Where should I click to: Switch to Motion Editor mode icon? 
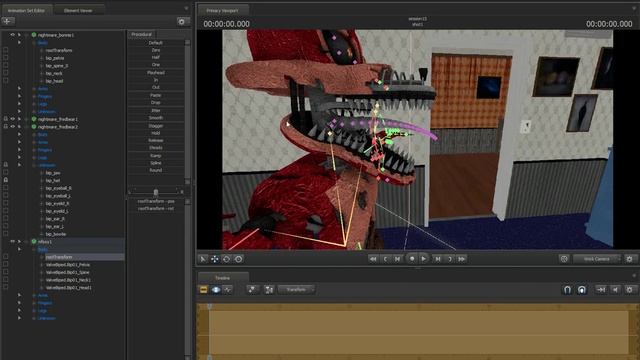[x=216, y=289]
